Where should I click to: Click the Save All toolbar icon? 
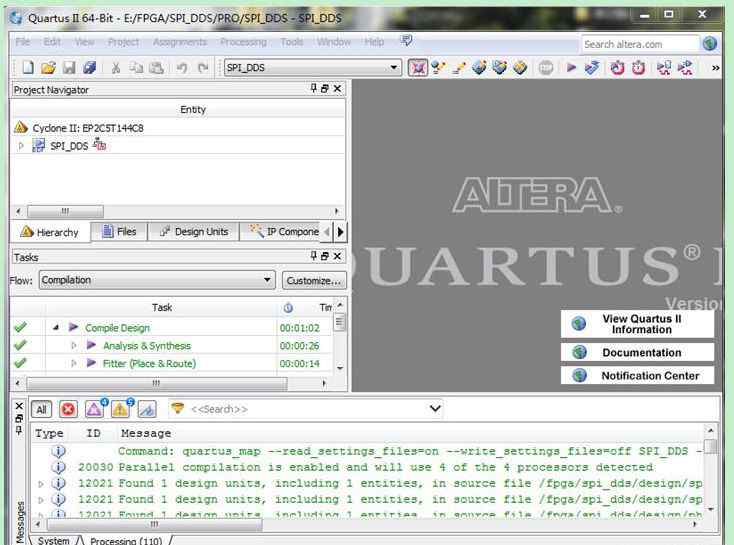pyautogui.click(x=89, y=68)
